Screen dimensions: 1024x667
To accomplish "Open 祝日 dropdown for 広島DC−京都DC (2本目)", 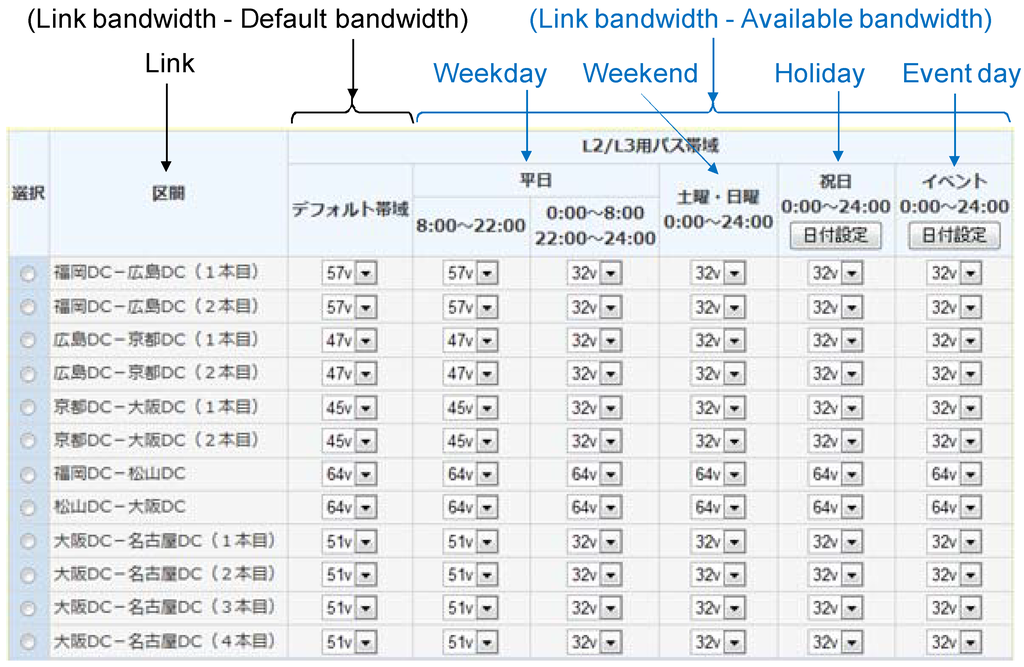I will tap(835, 374).
